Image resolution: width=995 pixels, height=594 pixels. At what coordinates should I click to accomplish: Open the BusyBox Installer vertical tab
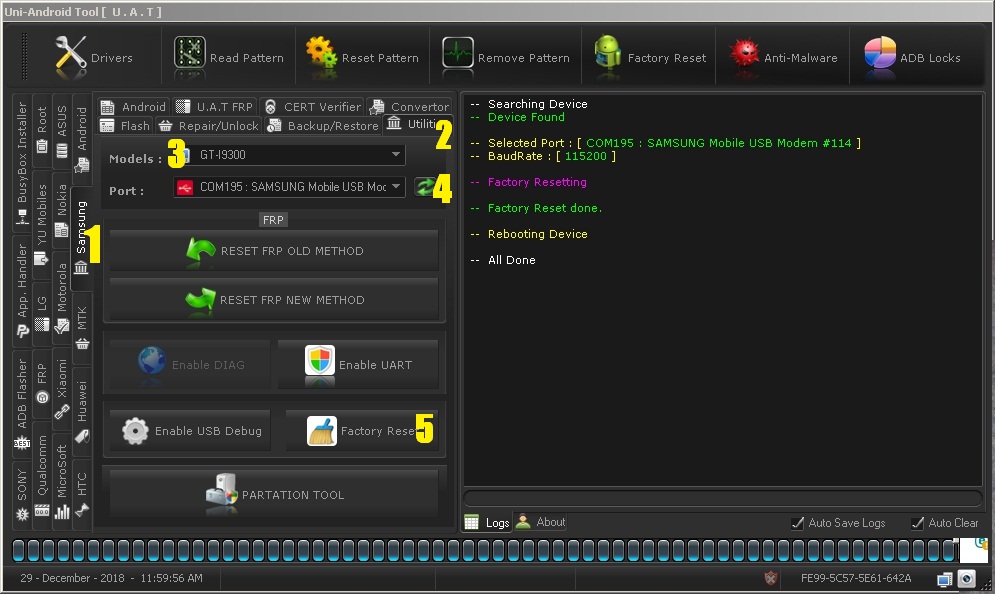tap(22, 163)
